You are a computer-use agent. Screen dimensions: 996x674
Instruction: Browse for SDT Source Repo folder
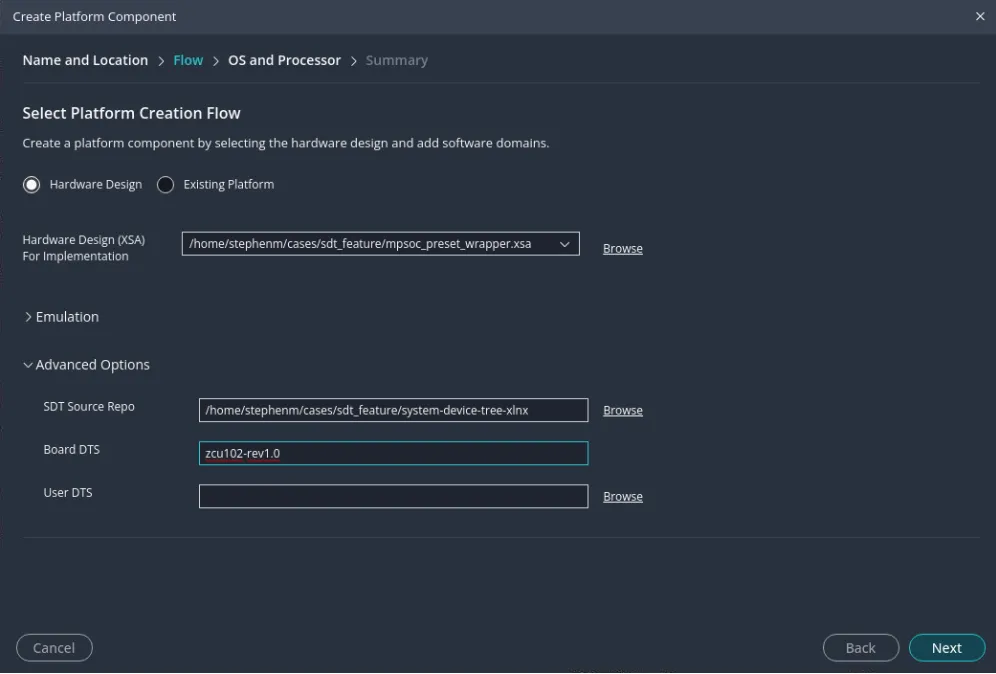[622, 411]
